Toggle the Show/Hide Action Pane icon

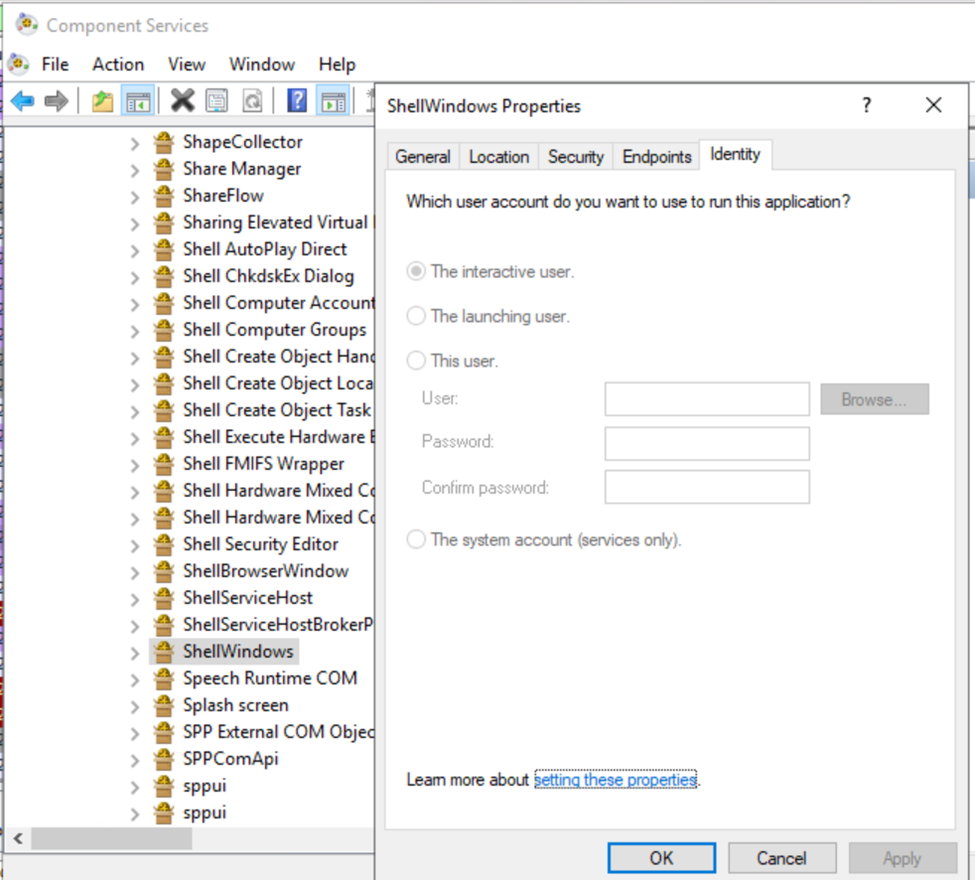point(333,101)
